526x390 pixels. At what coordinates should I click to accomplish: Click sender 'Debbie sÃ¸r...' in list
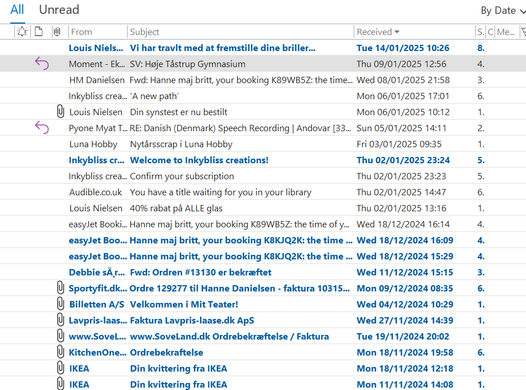[97, 272]
